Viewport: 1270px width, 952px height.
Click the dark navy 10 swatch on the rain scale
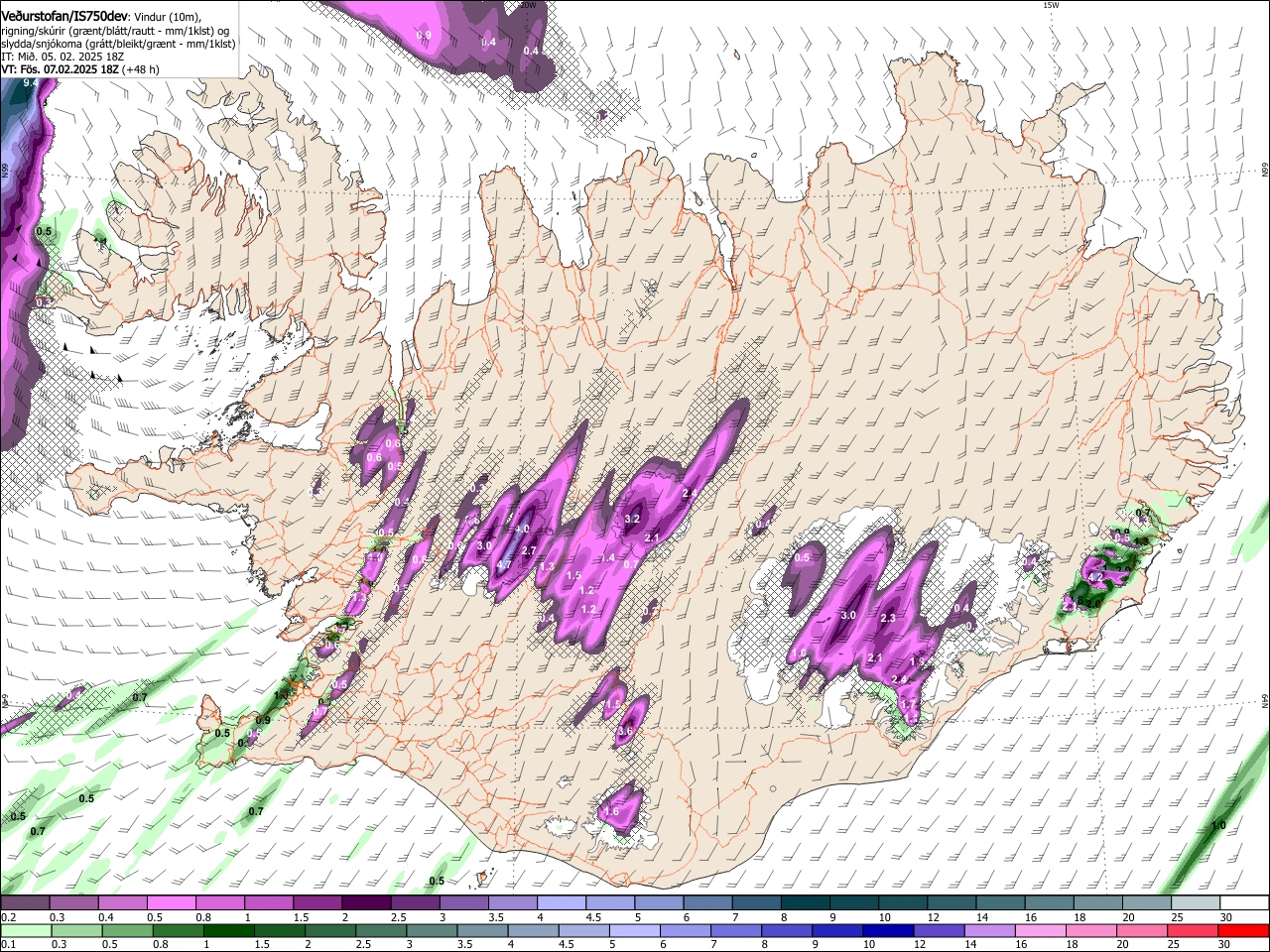pos(887,931)
